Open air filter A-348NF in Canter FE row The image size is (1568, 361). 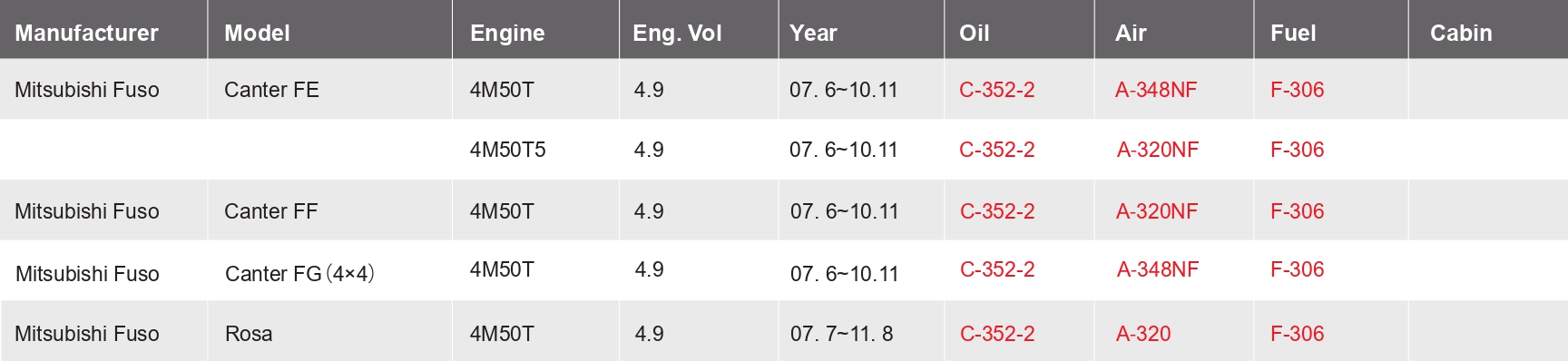(x=1156, y=90)
